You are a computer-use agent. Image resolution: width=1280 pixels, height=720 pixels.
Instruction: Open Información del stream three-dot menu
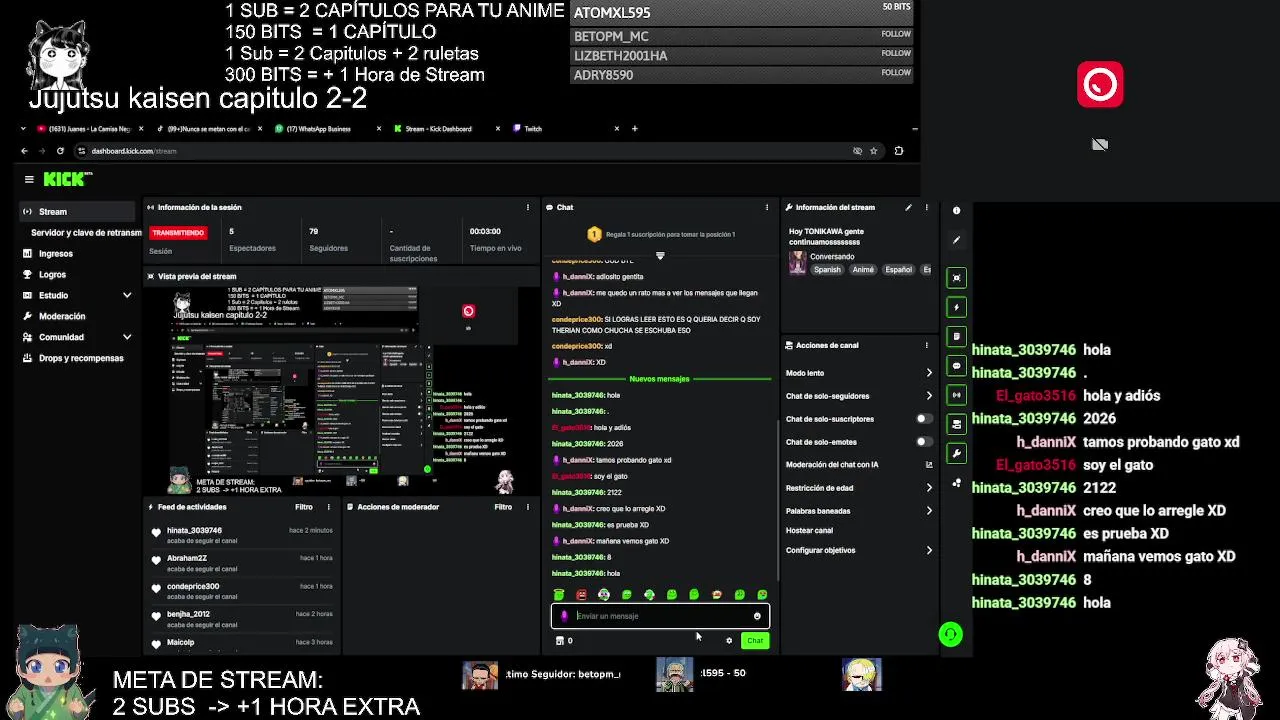pos(927,207)
